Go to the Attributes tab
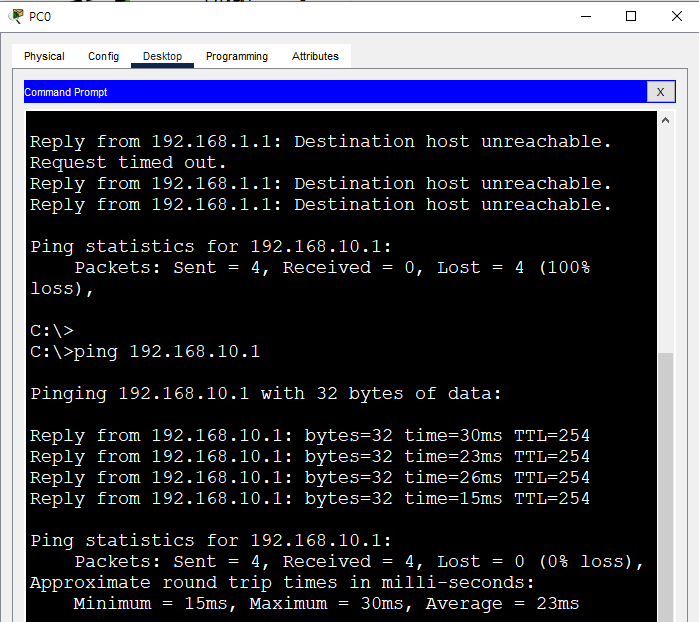 [x=315, y=56]
